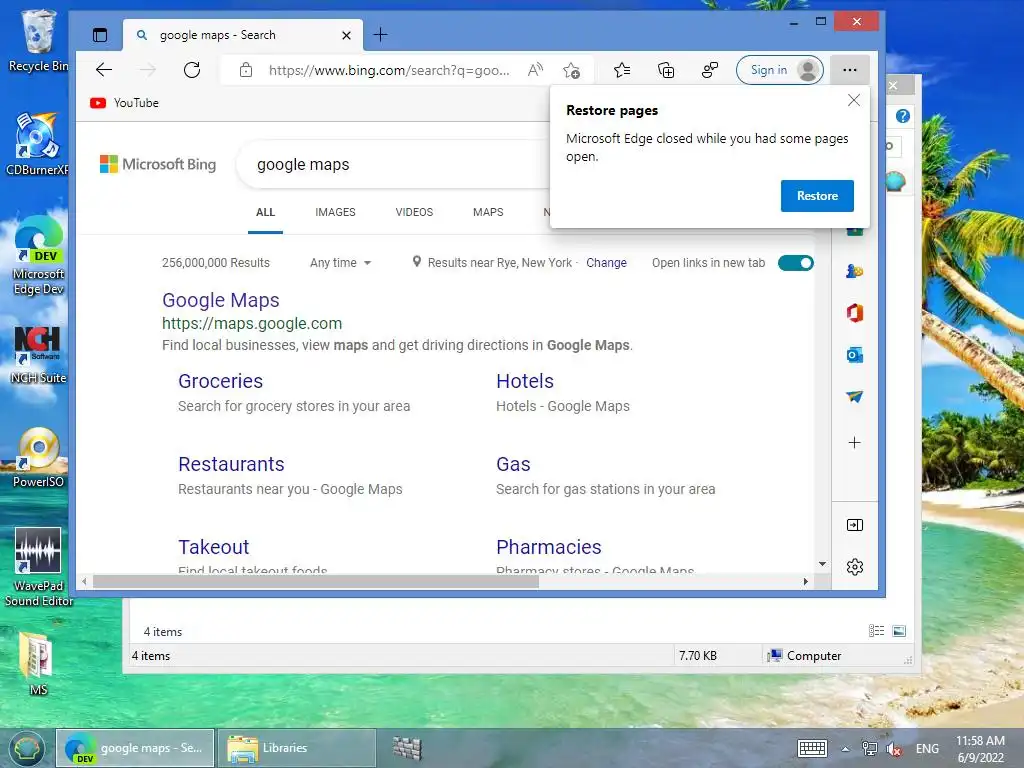Select Microsoft Edge Dev desktop shortcut
1024x768 pixels.
[39, 255]
